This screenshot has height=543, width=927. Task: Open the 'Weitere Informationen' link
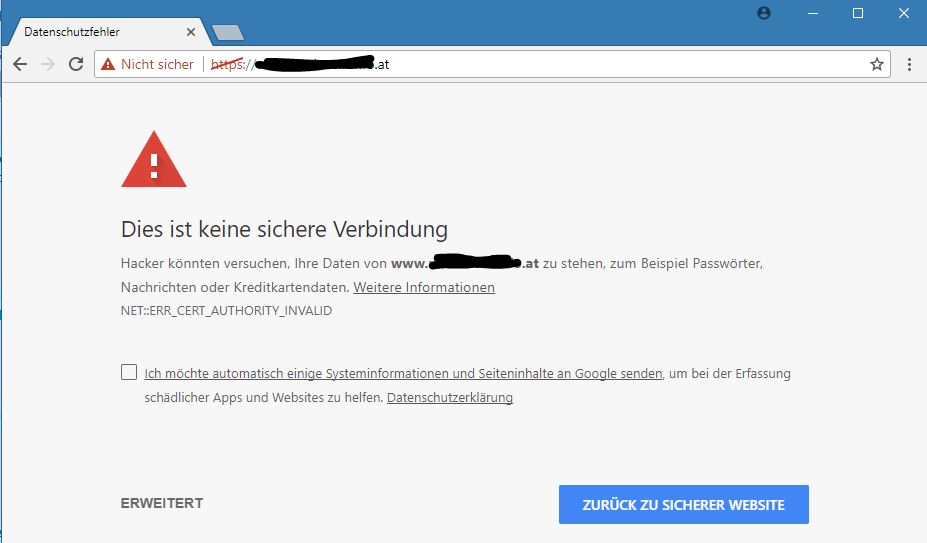[x=424, y=287]
